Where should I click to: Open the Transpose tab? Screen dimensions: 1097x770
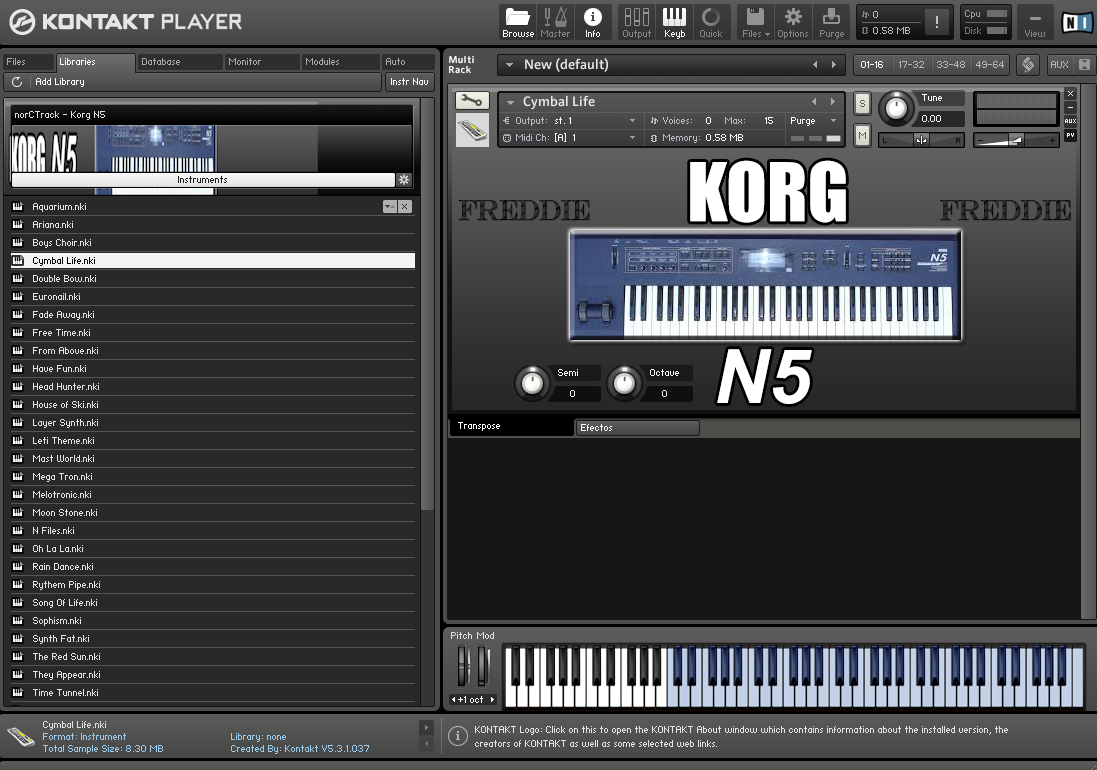tap(510, 426)
